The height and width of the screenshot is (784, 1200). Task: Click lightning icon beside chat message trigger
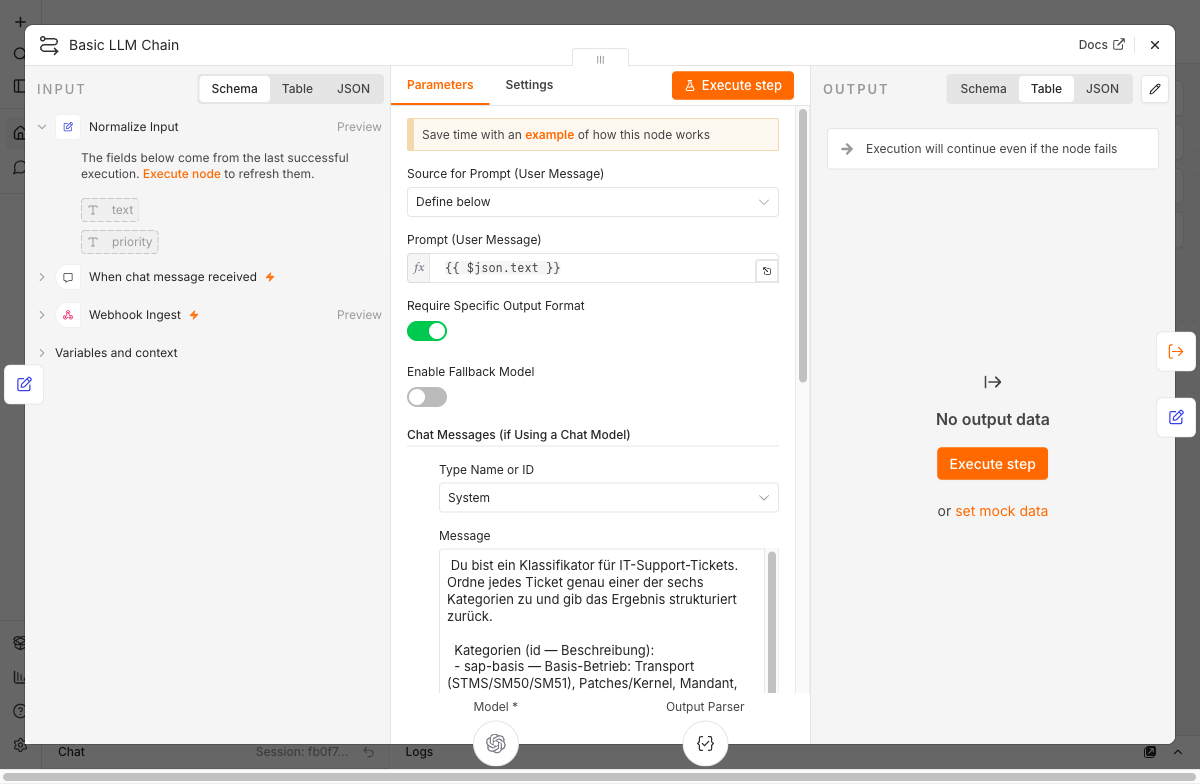[x=270, y=277]
